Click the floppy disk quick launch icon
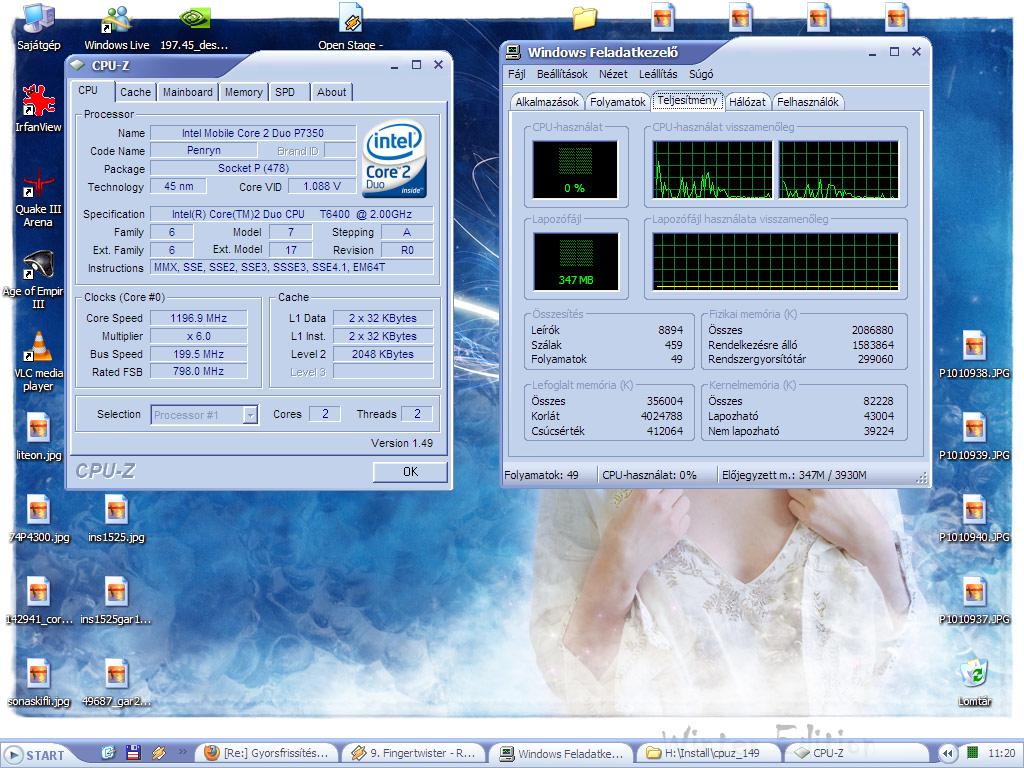The image size is (1024, 768). (x=134, y=753)
